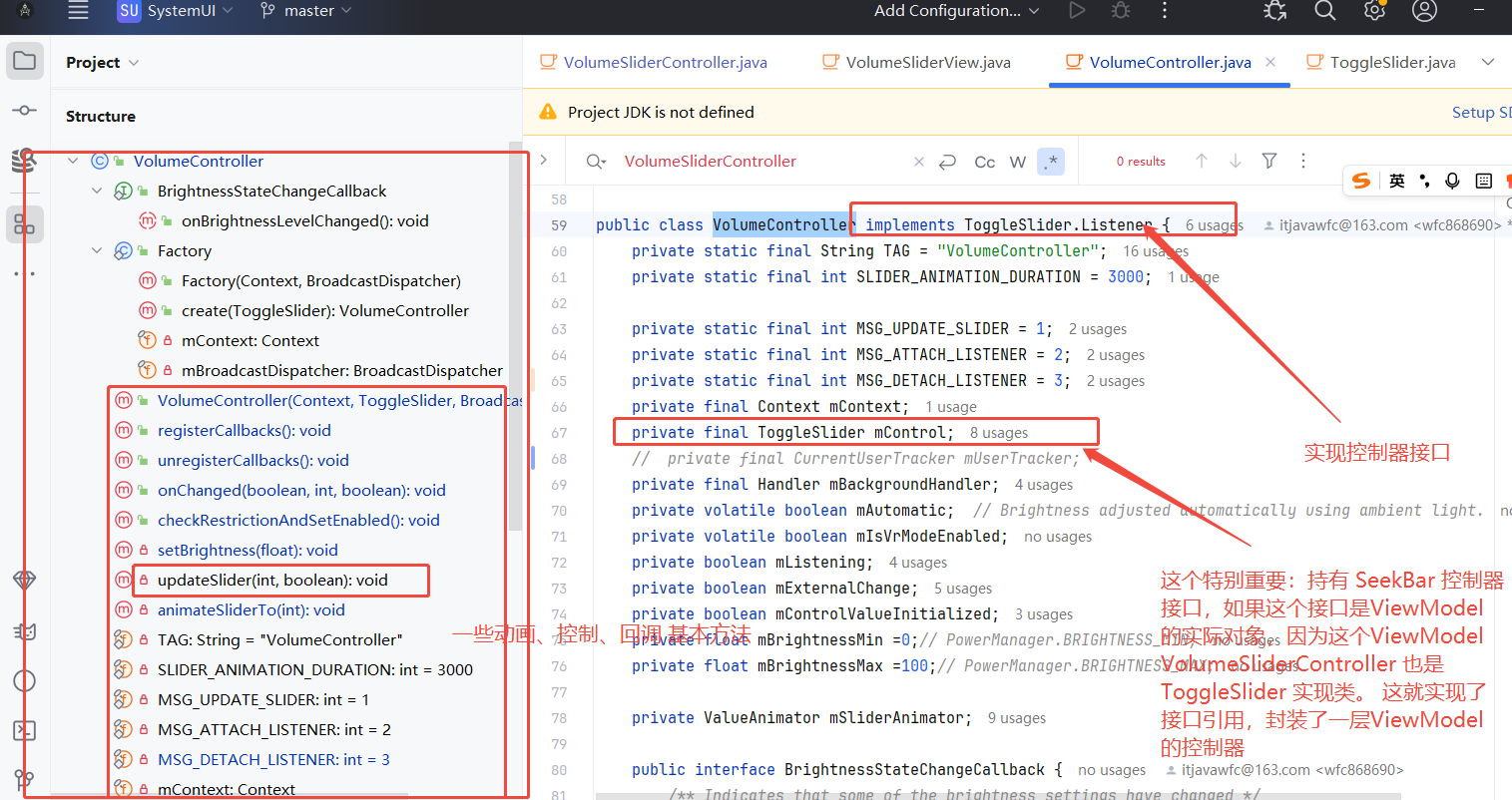The height and width of the screenshot is (800, 1512).
Task: Go to previous search occurrence arrow
Action: (x=1202, y=161)
